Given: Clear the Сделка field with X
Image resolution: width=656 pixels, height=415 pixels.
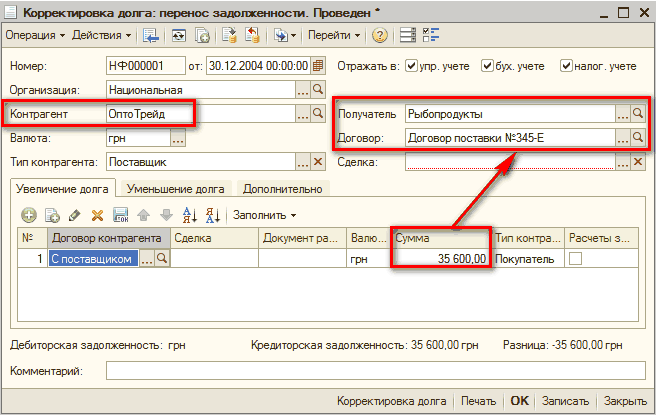Looking at the screenshot, I should [x=638, y=162].
